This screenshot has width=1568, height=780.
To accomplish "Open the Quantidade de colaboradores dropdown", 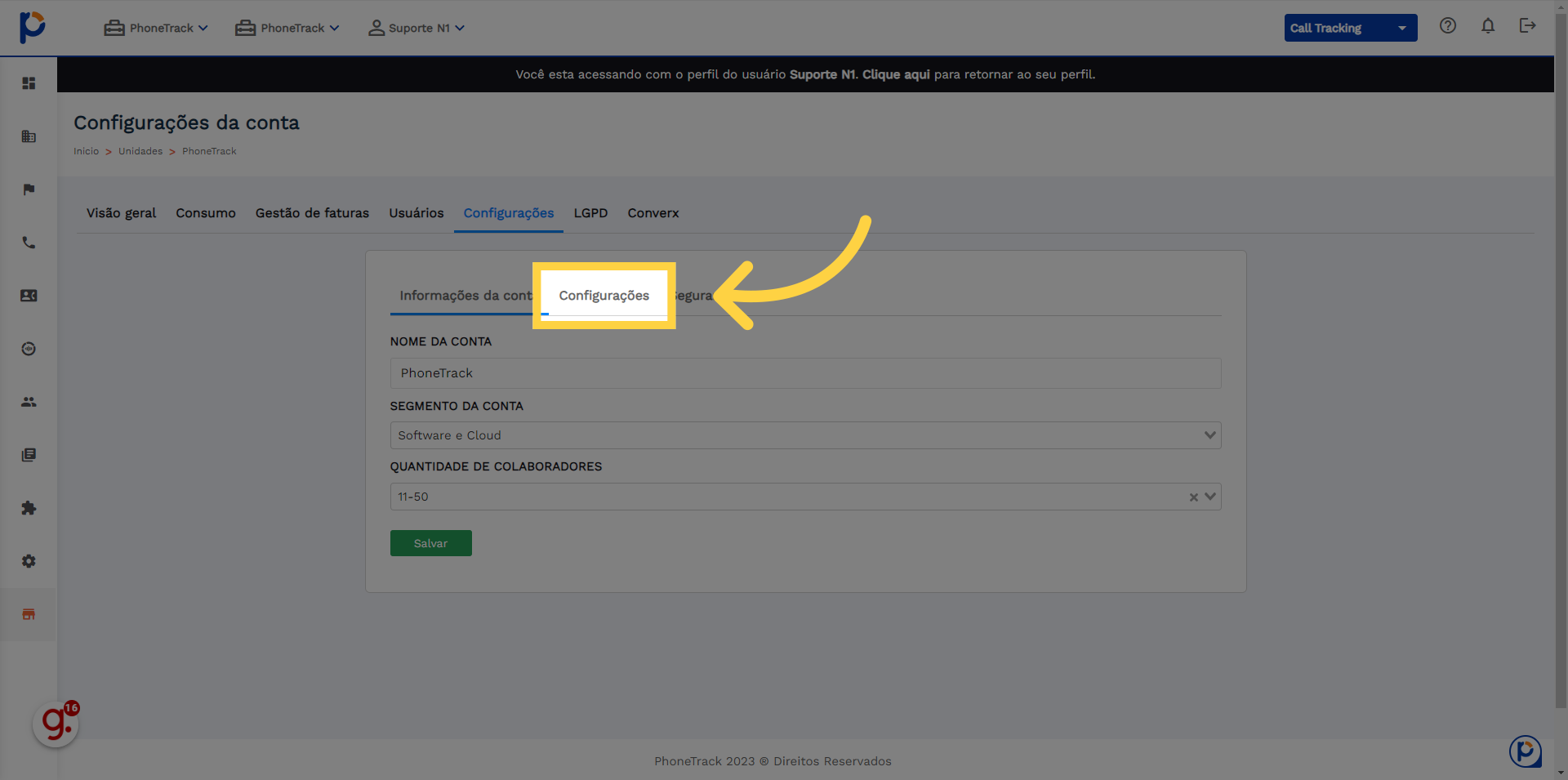I will [x=805, y=497].
